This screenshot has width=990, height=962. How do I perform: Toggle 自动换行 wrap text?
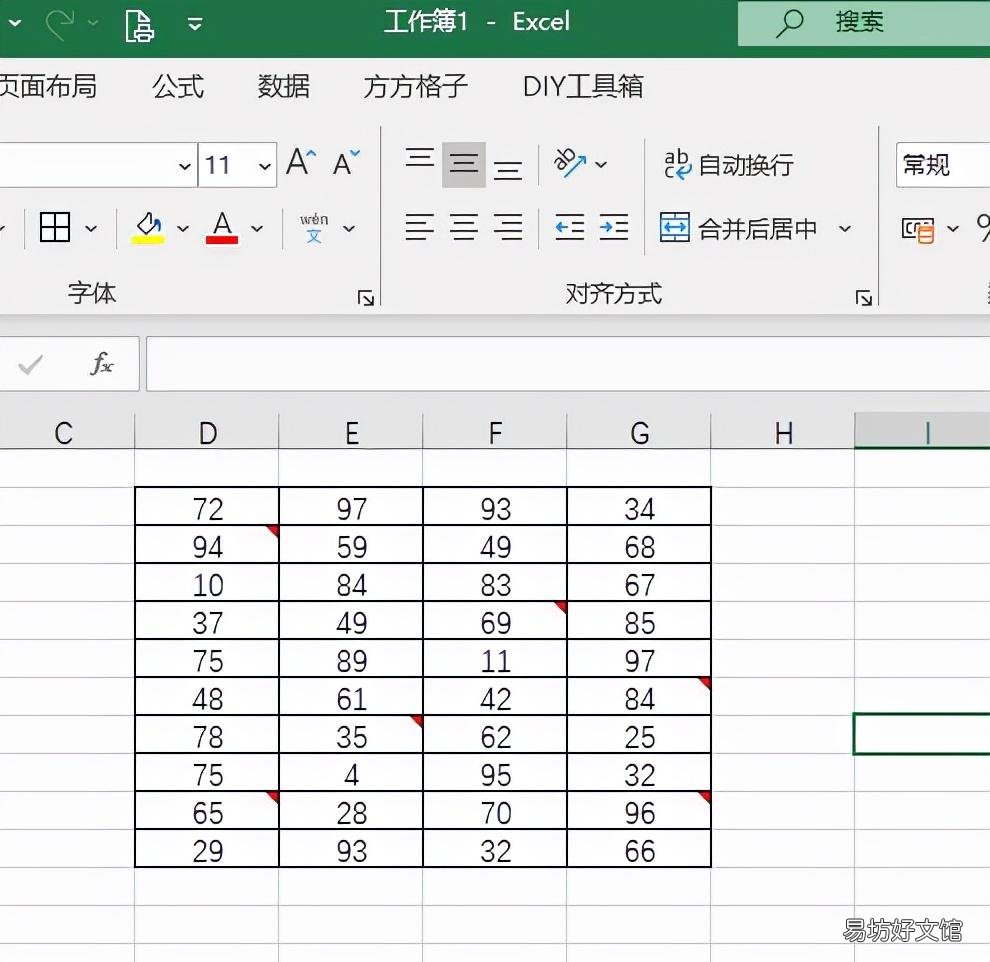click(728, 165)
